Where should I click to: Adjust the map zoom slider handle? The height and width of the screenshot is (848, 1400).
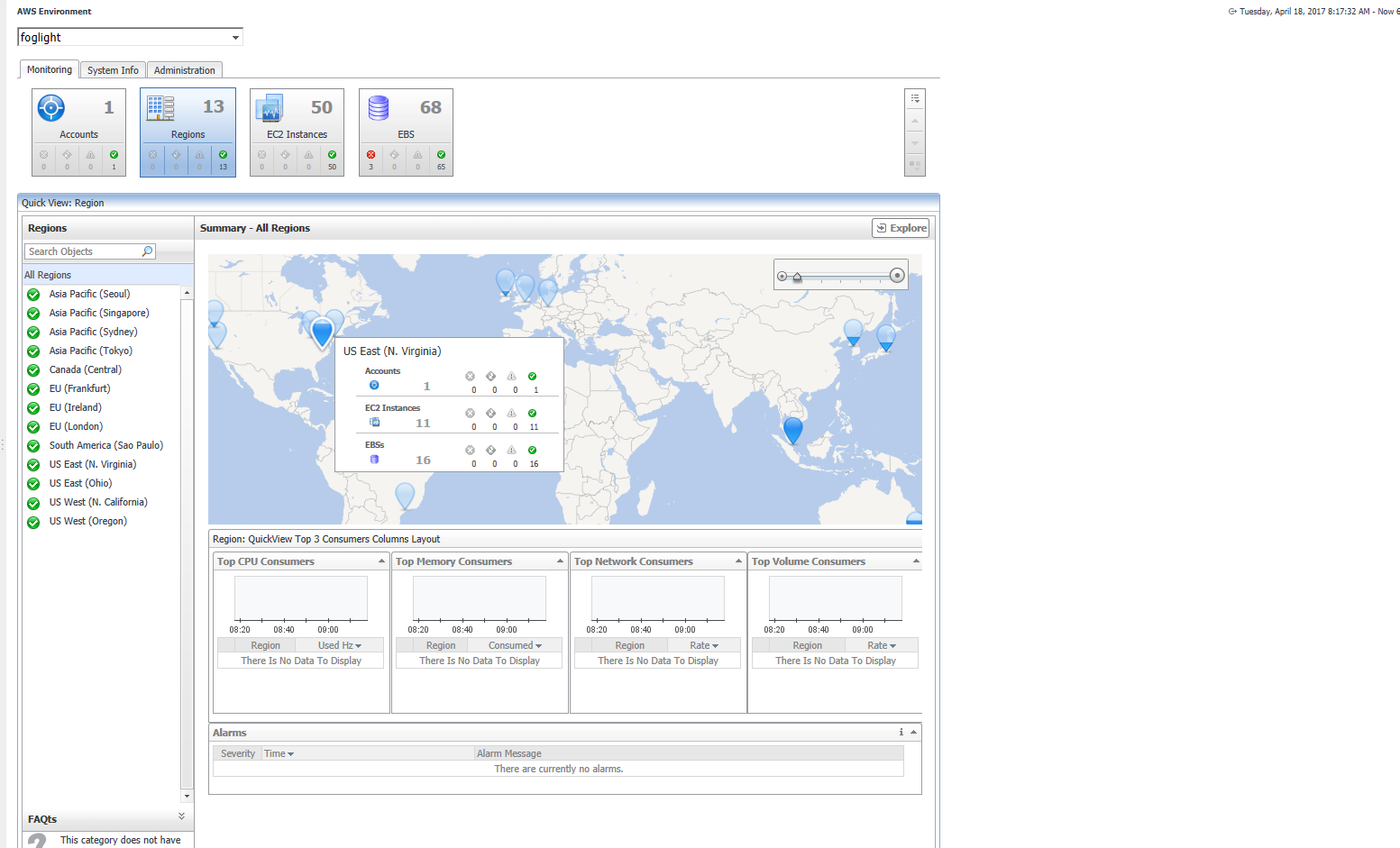coord(797,278)
